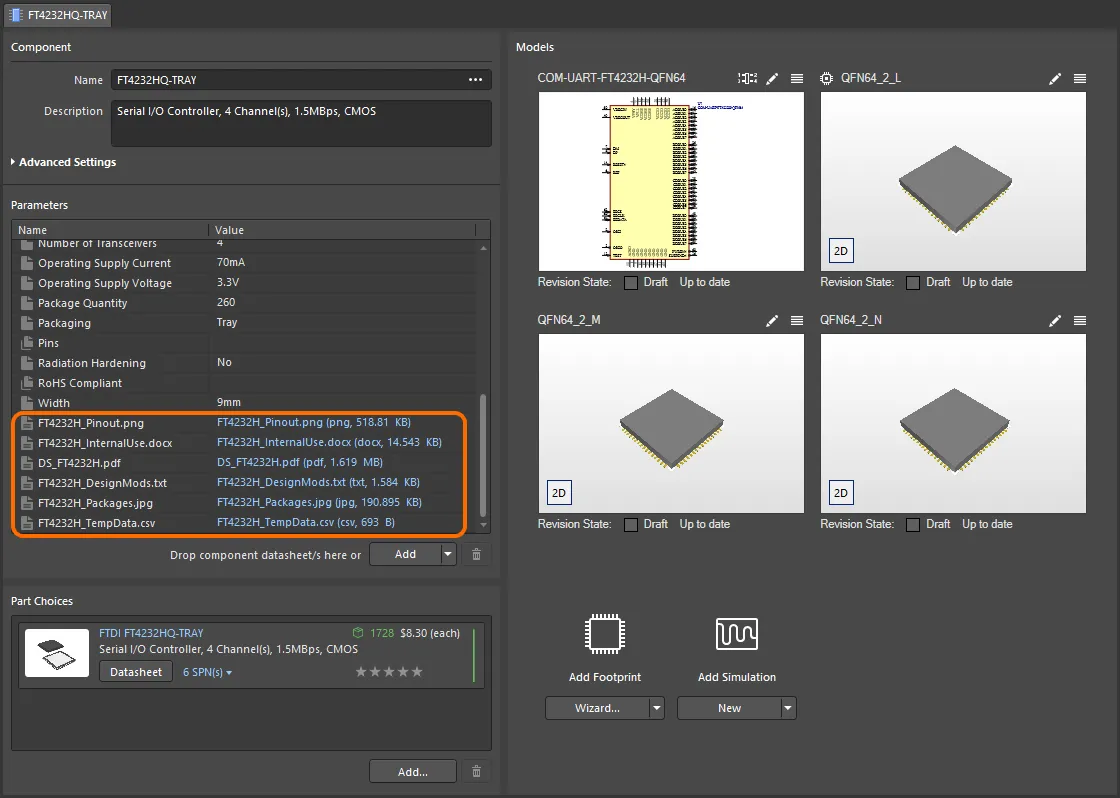Open the New simulation dropdown arrow
This screenshot has height=798, width=1120.
pos(789,708)
